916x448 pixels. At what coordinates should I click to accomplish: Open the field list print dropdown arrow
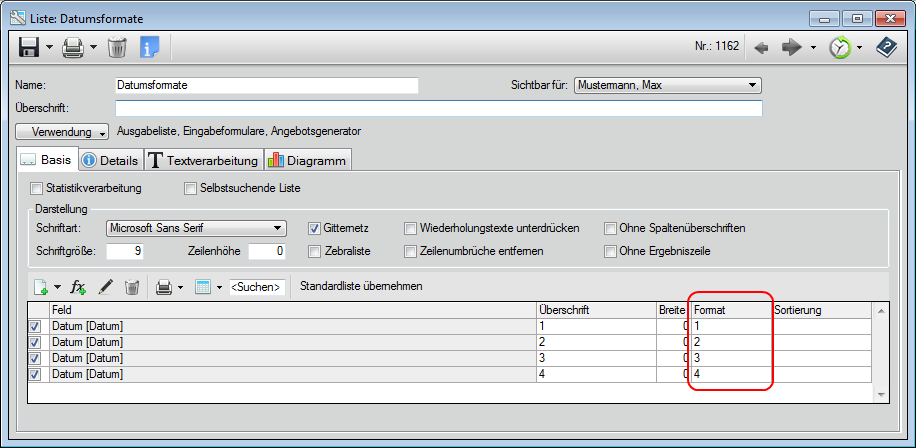181,287
